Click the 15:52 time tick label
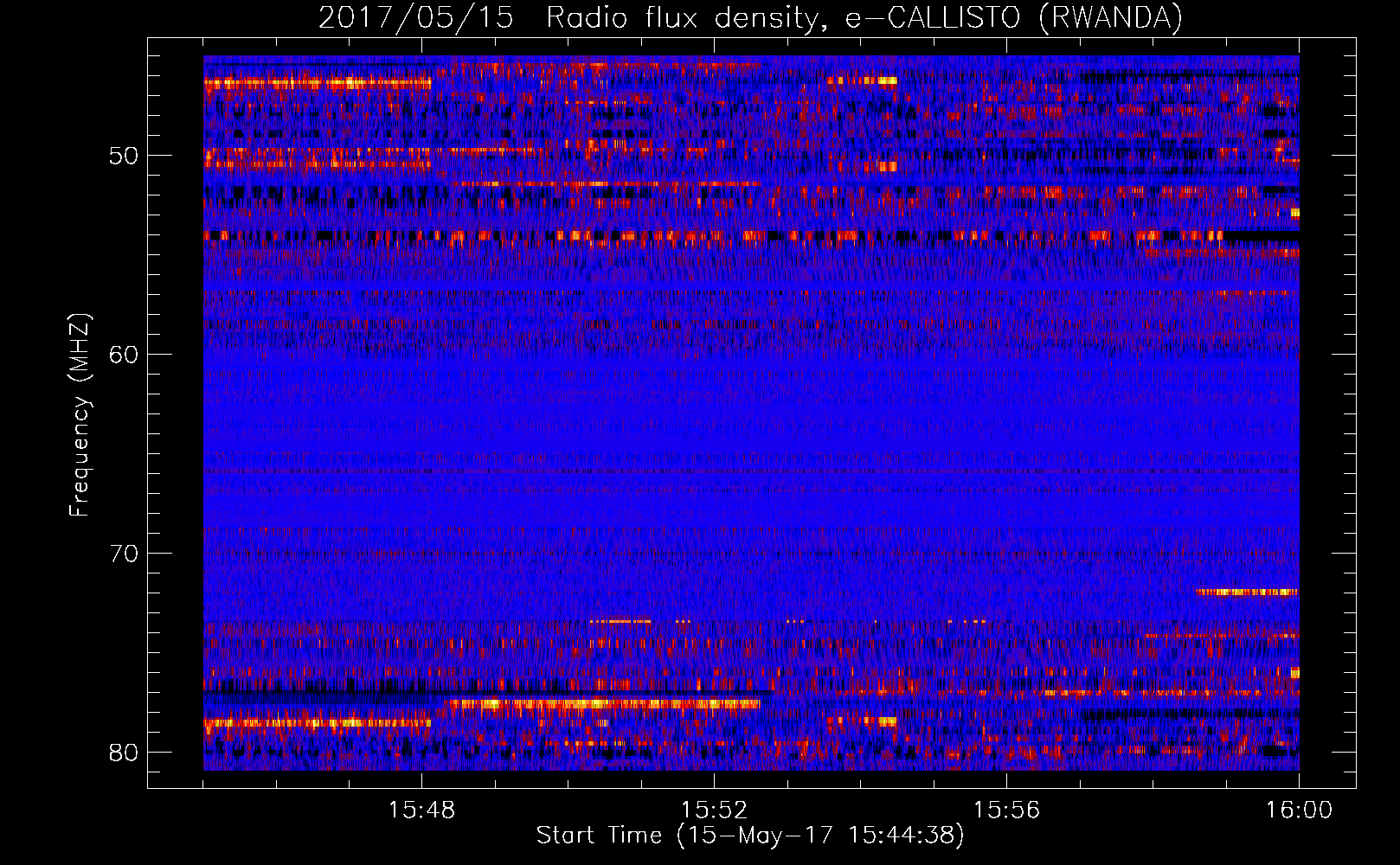Screen dimensions: 1400x865 tap(714, 811)
